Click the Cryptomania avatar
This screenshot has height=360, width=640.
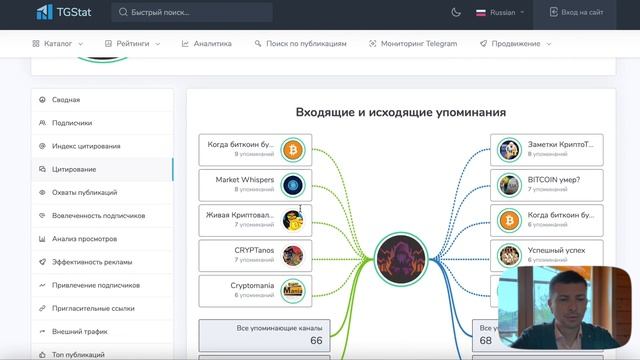pyautogui.click(x=293, y=291)
